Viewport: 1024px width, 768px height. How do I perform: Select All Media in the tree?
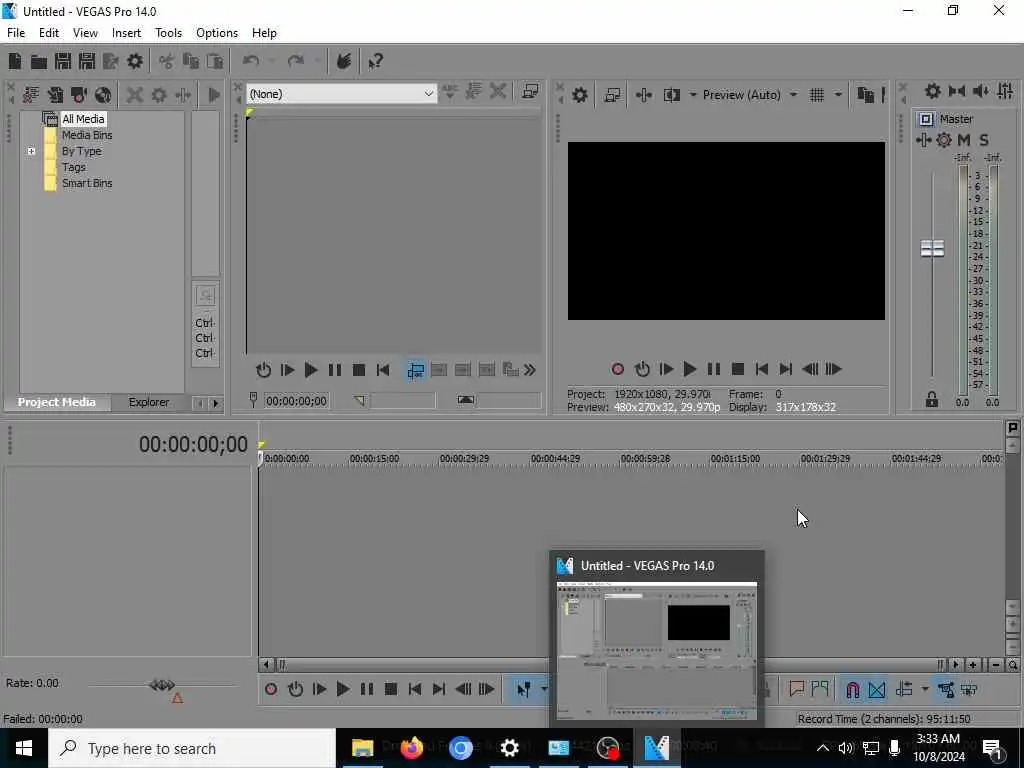(x=83, y=119)
